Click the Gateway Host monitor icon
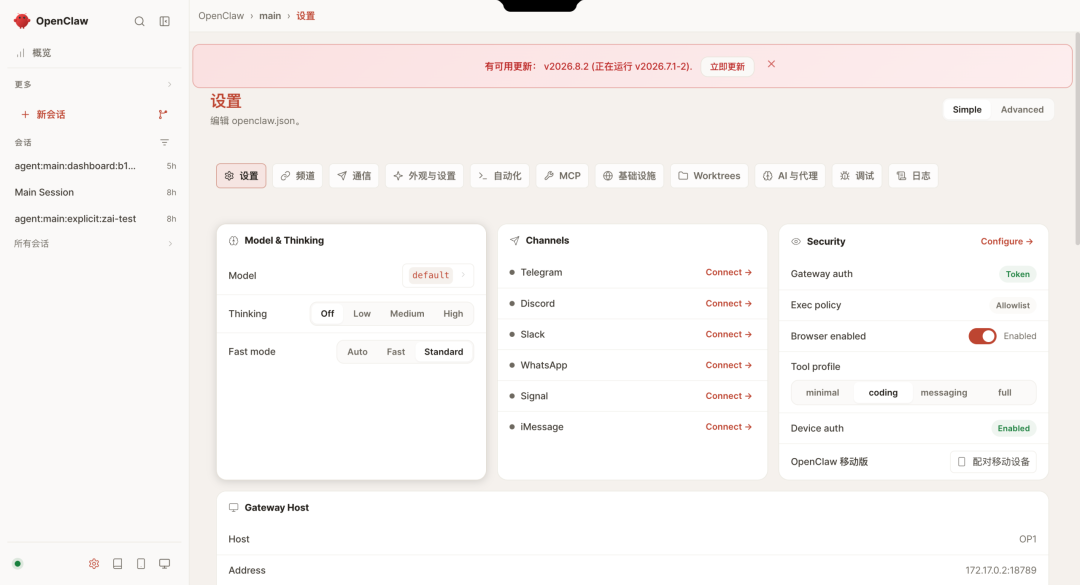Image resolution: width=1080 pixels, height=585 pixels. (233, 507)
